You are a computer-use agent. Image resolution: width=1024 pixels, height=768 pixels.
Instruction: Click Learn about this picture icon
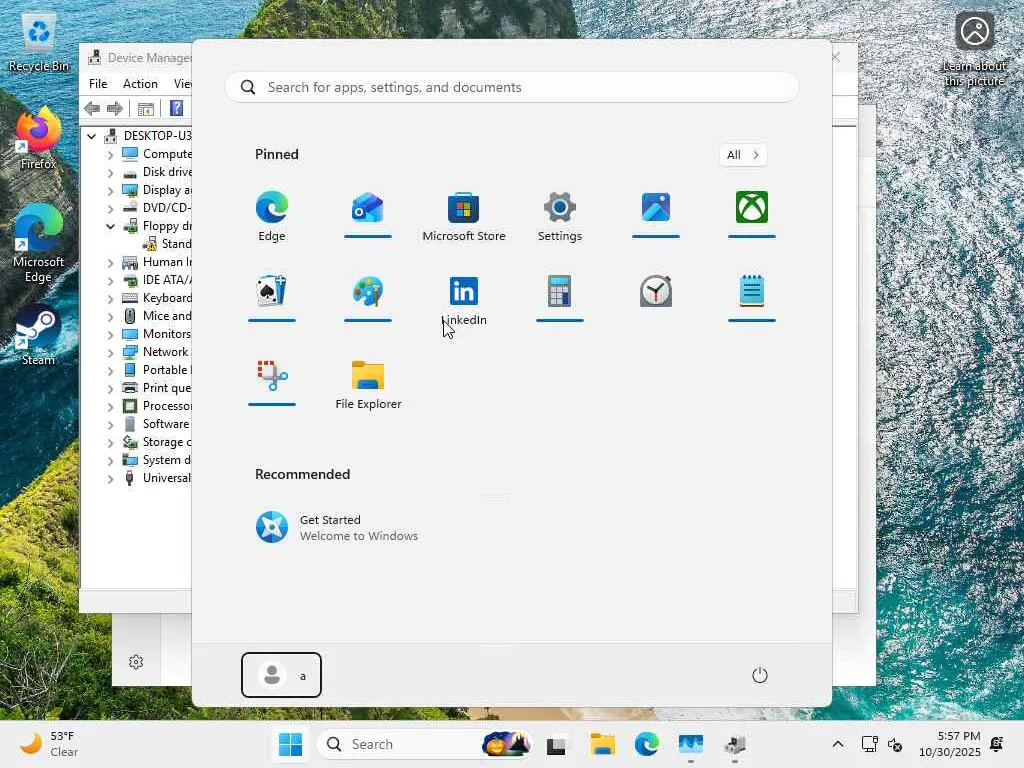[974, 49]
